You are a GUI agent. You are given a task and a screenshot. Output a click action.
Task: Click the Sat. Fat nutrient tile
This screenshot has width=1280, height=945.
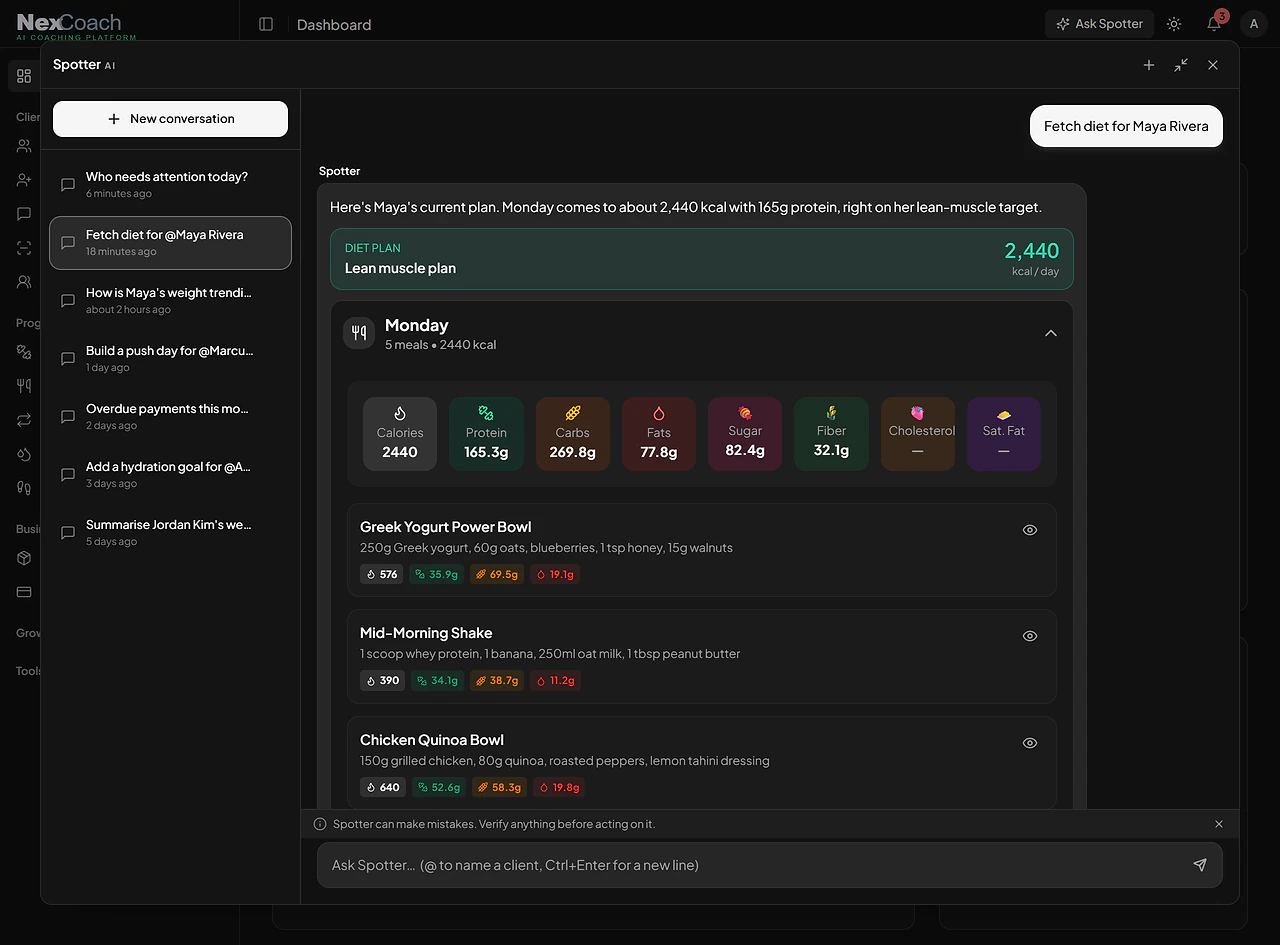pyautogui.click(x=1004, y=434)
